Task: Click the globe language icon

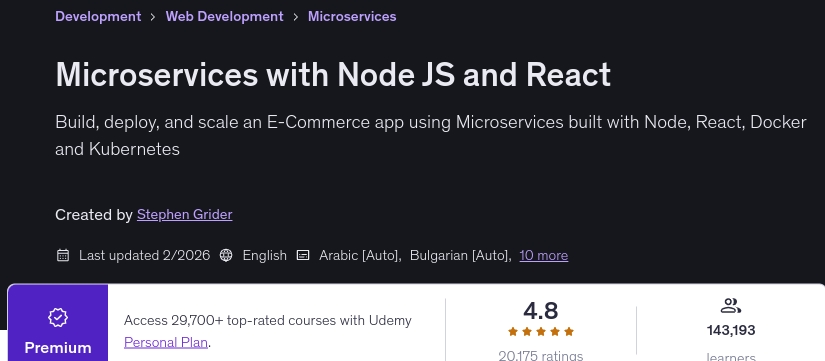Action: click(x=226, y=256)
